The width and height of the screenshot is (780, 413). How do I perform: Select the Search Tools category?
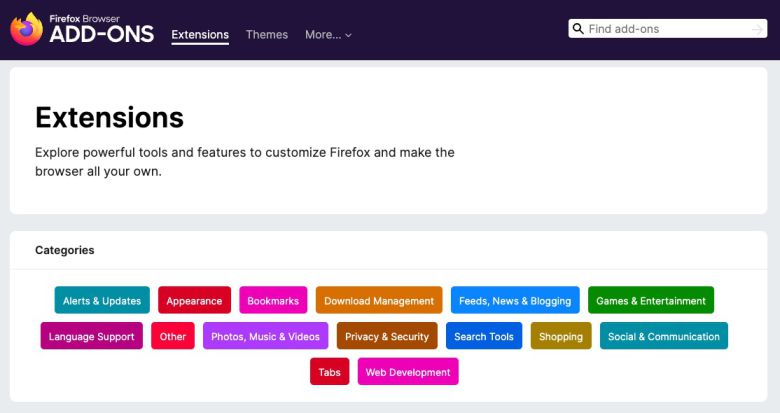pos(484,337)
